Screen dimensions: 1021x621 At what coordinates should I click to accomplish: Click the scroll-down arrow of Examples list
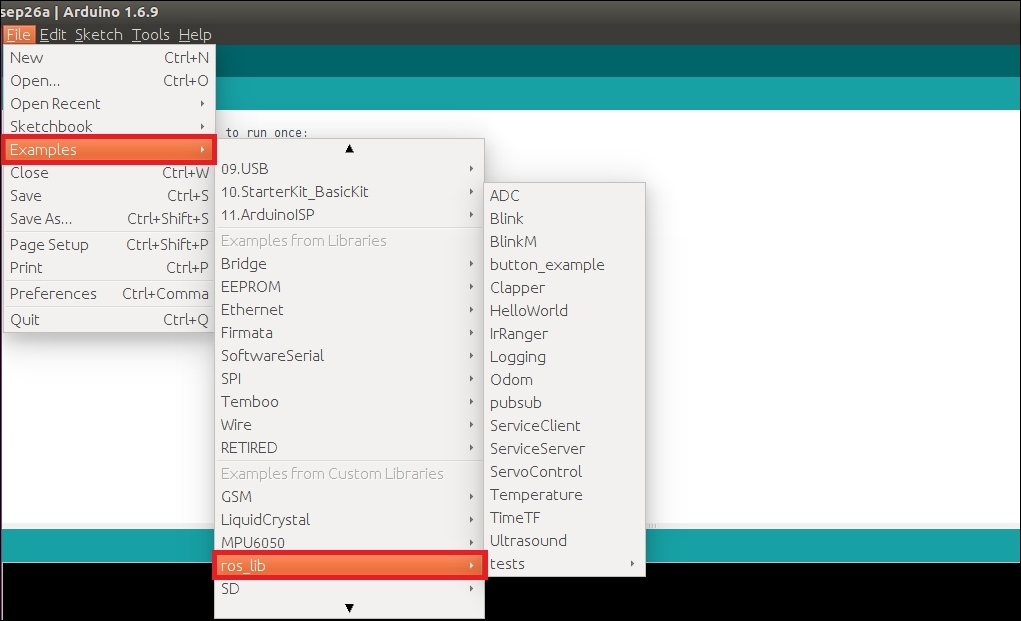pyautogui.click(x=350, y=608)
